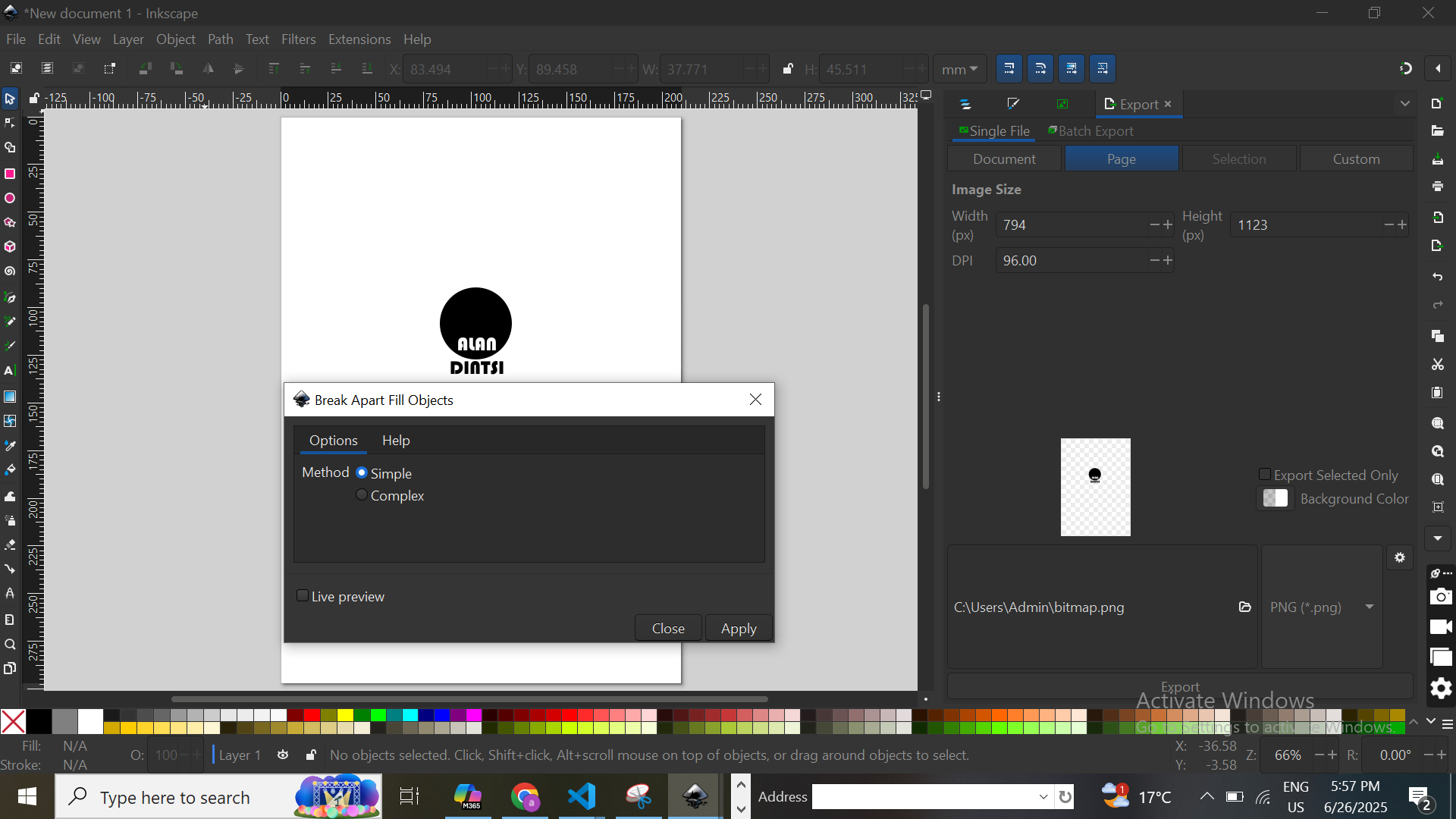Enable the Live preview checkbox

click(303, 596)
